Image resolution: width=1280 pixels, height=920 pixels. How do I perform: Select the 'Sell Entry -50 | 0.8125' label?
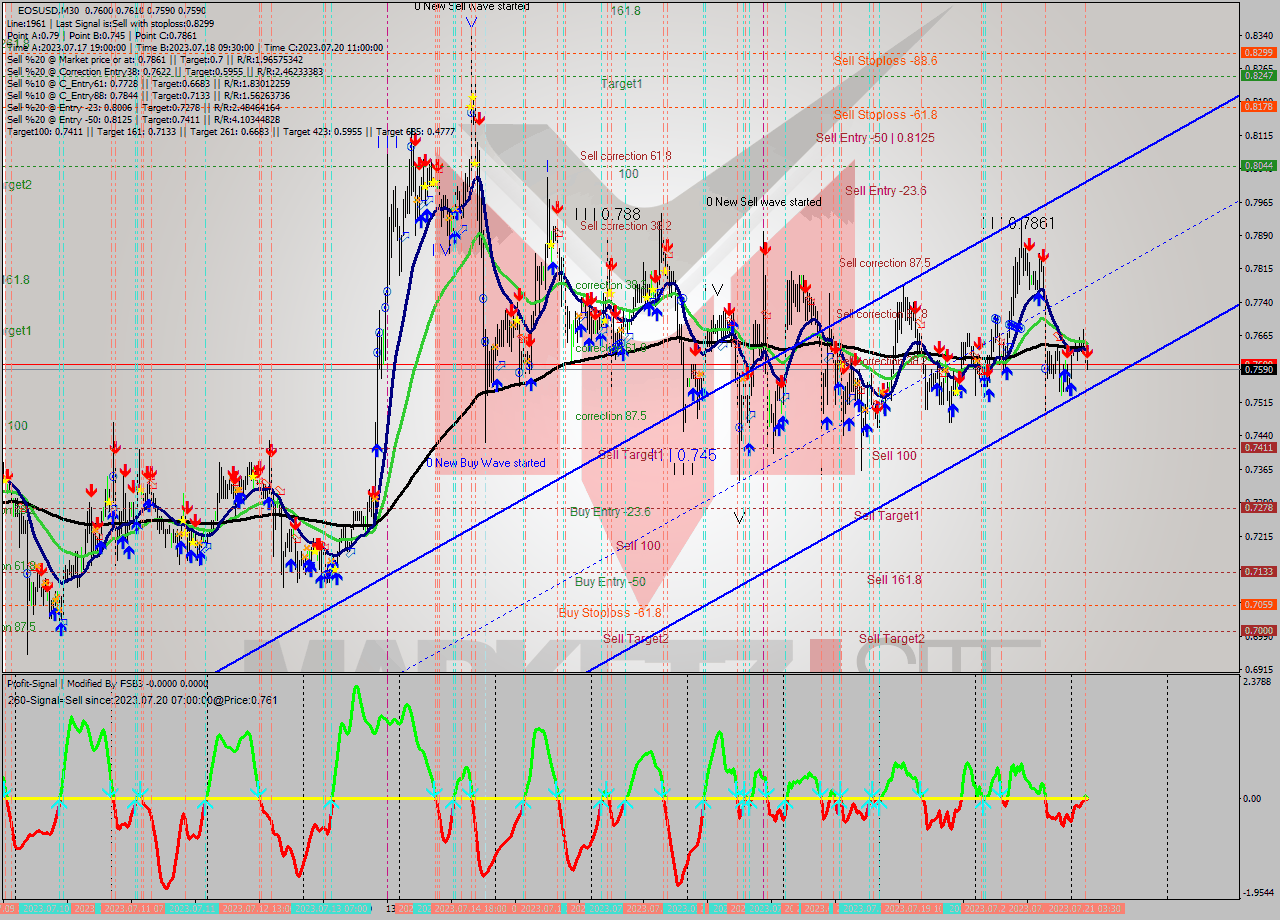point(875,138)
